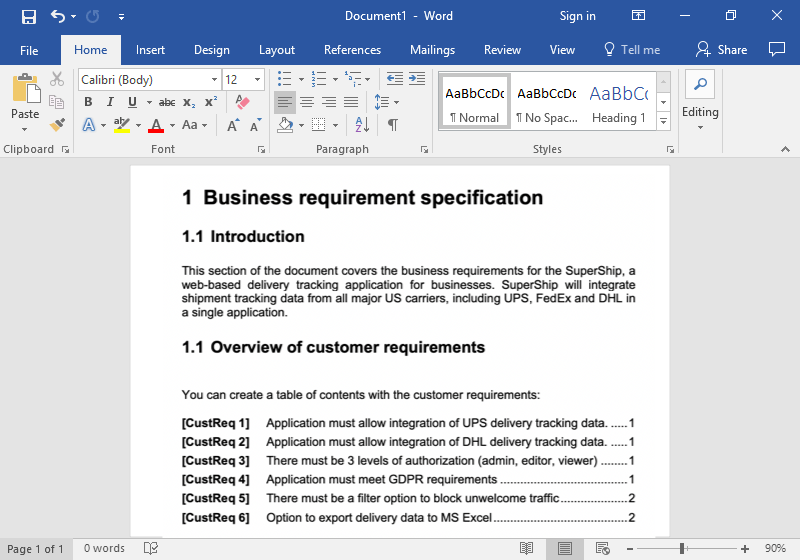Toggle Bold formatting

tap(88, 102)
